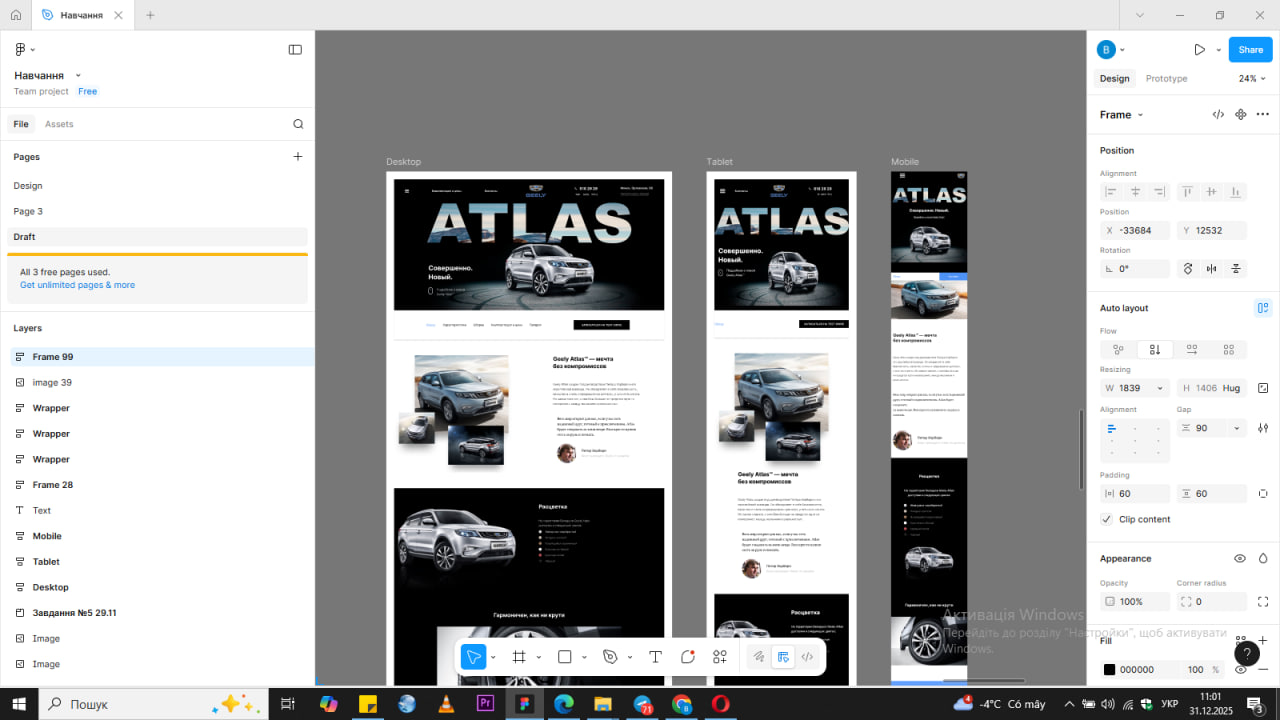This screenshot has width=1280, height=720.
Task: Click the search icon in the File panel
Action: [298, 124]
